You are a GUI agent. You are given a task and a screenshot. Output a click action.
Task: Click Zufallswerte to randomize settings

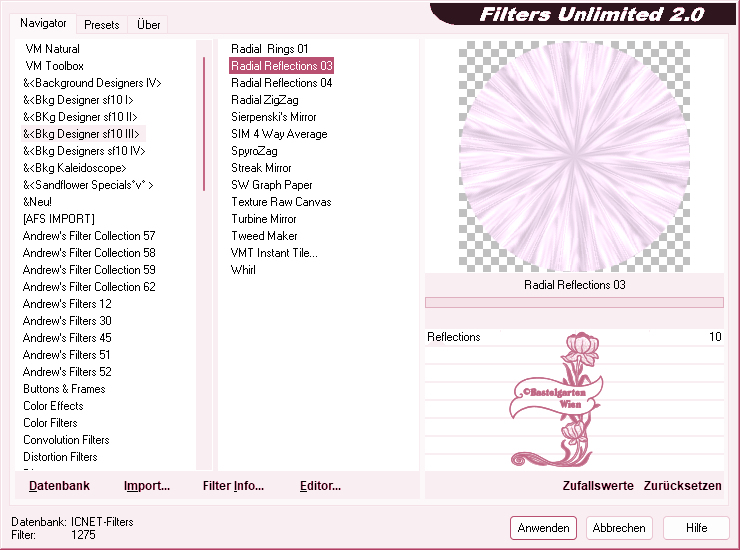tap(598, 486)
